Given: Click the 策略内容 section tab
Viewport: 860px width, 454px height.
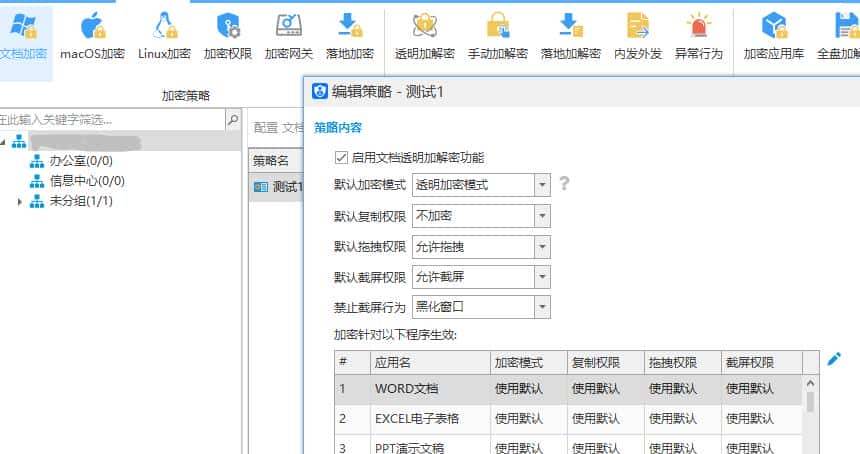Looking at the screenshot, I should tap(338, 128).
